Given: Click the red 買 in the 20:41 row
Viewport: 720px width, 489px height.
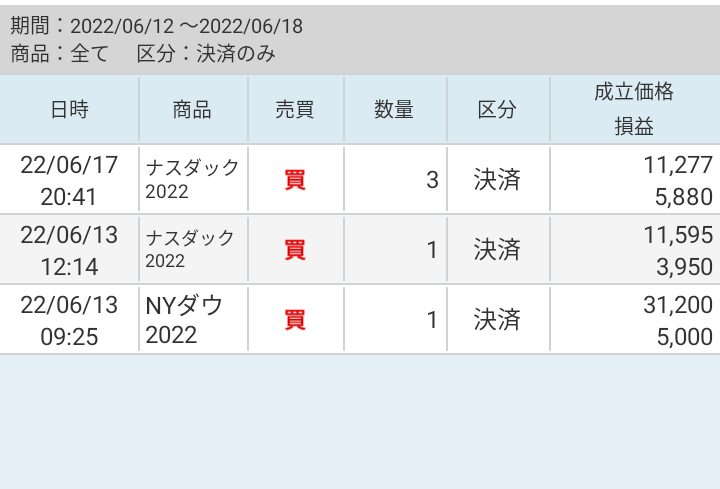Looking at the screenshot, I should pos(295,180).
